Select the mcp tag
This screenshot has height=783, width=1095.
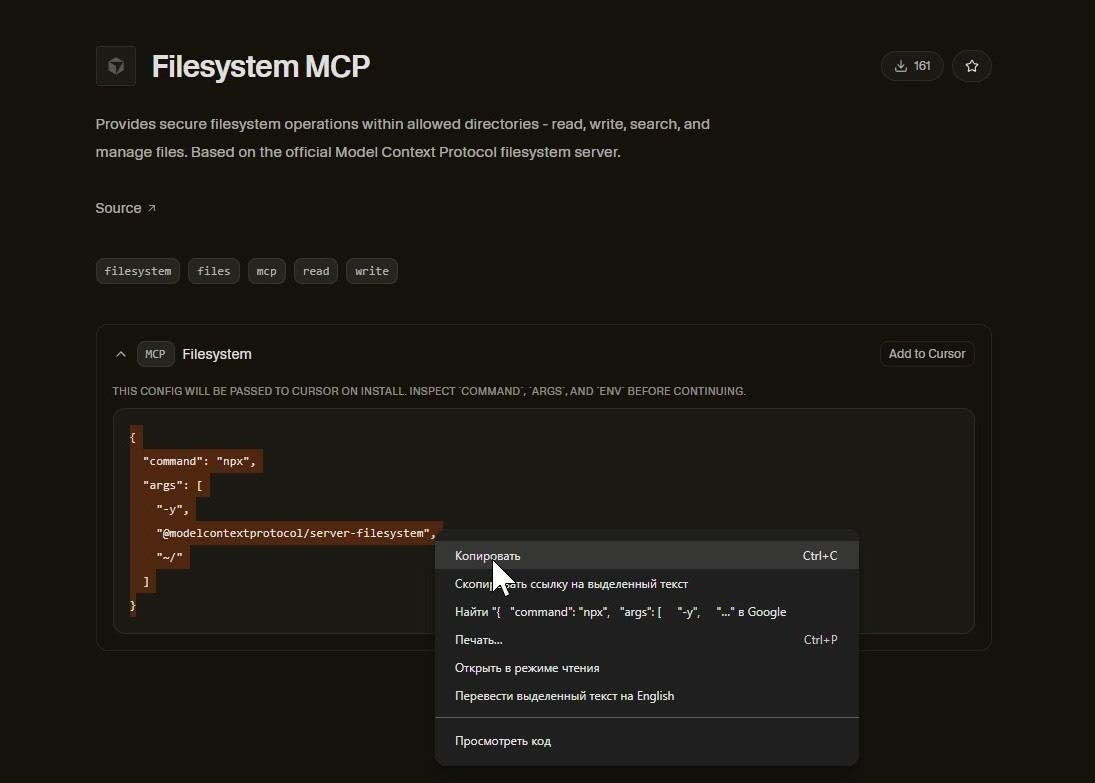point(267,271)
